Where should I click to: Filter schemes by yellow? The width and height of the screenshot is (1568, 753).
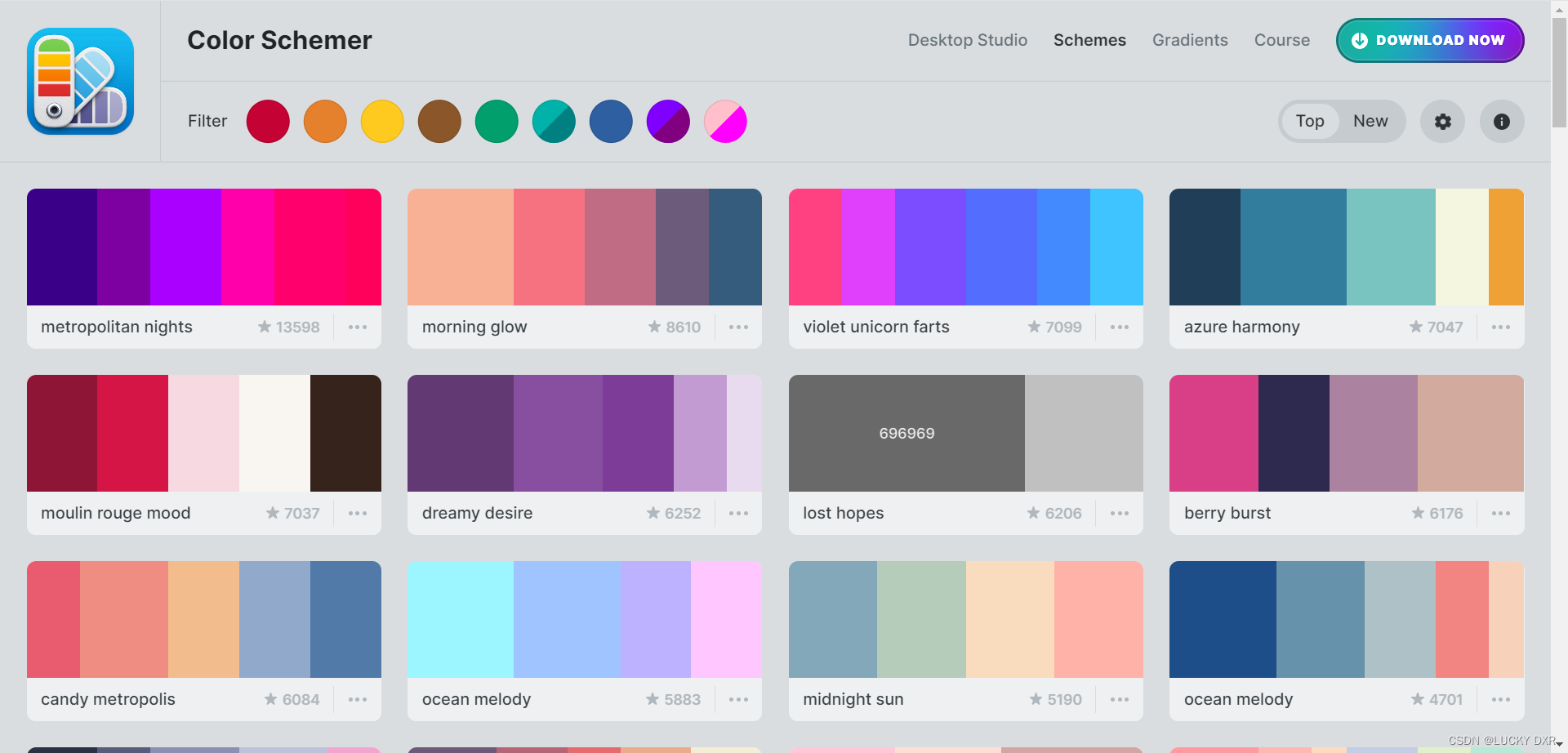(382, 122)
